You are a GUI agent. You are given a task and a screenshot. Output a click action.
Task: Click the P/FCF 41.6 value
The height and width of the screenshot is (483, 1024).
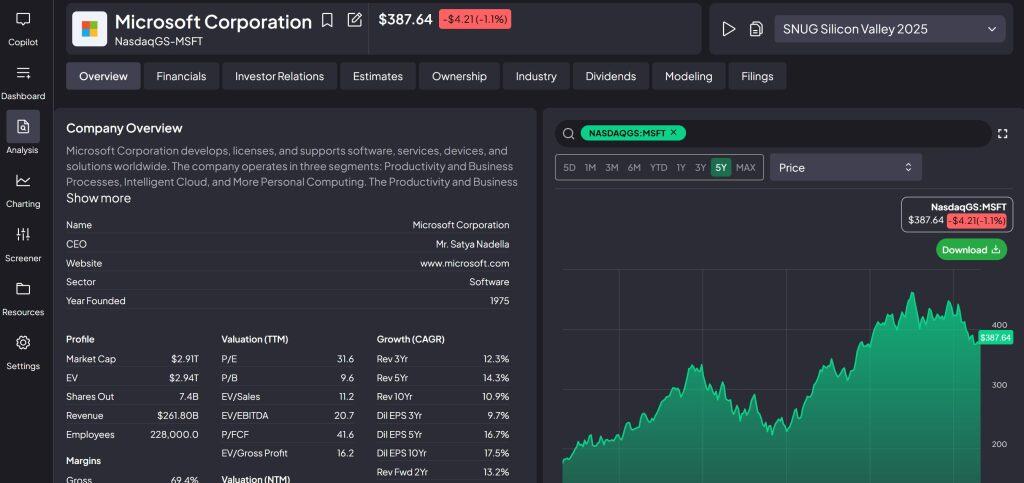pos(345,434)
